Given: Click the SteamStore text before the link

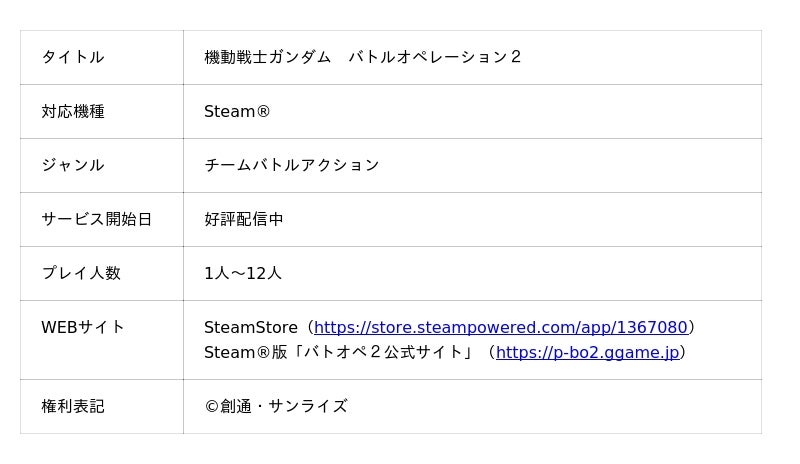Looking at the screenshot, I should tap(251, 327).
